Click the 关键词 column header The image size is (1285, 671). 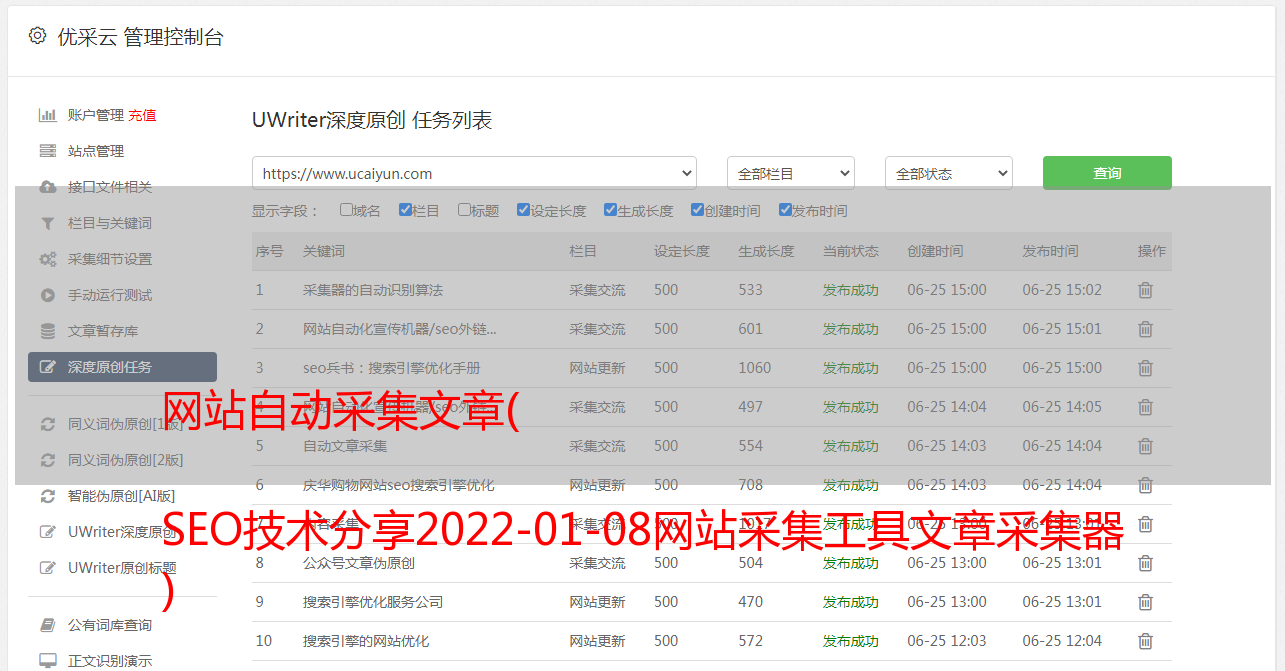coord(324,251)
